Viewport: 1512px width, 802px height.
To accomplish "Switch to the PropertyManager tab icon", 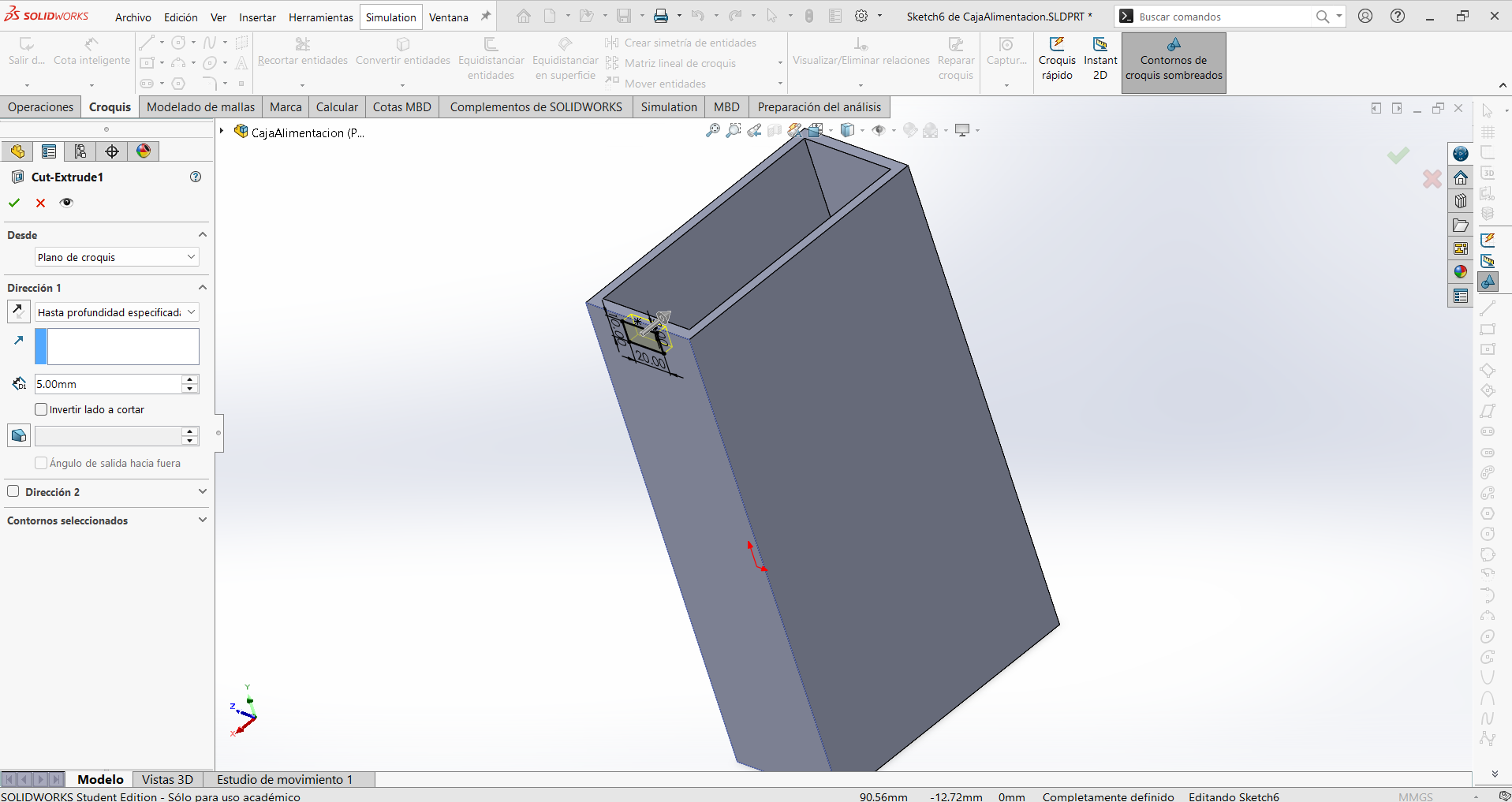I will tap(49, 151).
